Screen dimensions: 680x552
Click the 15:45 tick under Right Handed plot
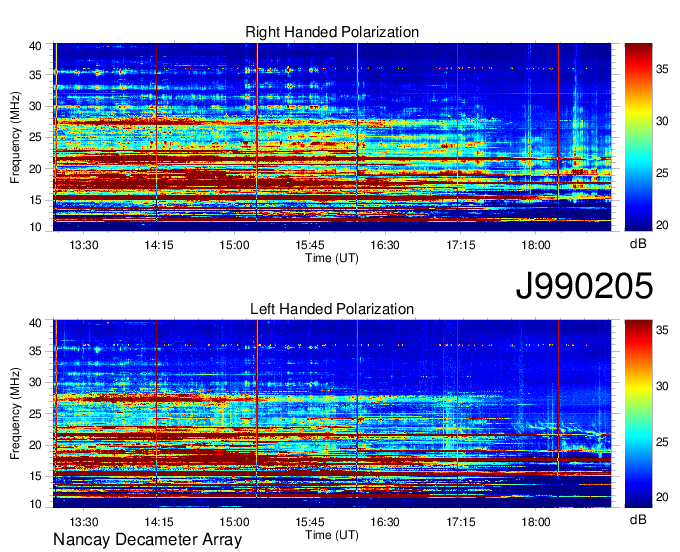(x=310, y=245)
